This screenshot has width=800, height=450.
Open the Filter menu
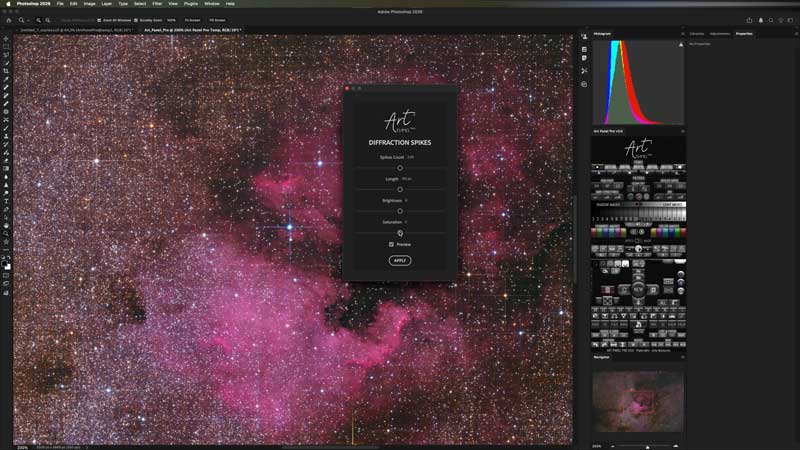click(x=157, y=4)
